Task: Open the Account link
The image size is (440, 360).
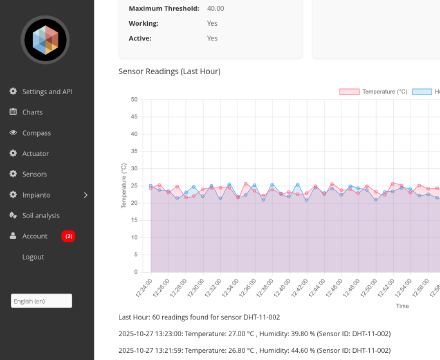Action: 35,236
